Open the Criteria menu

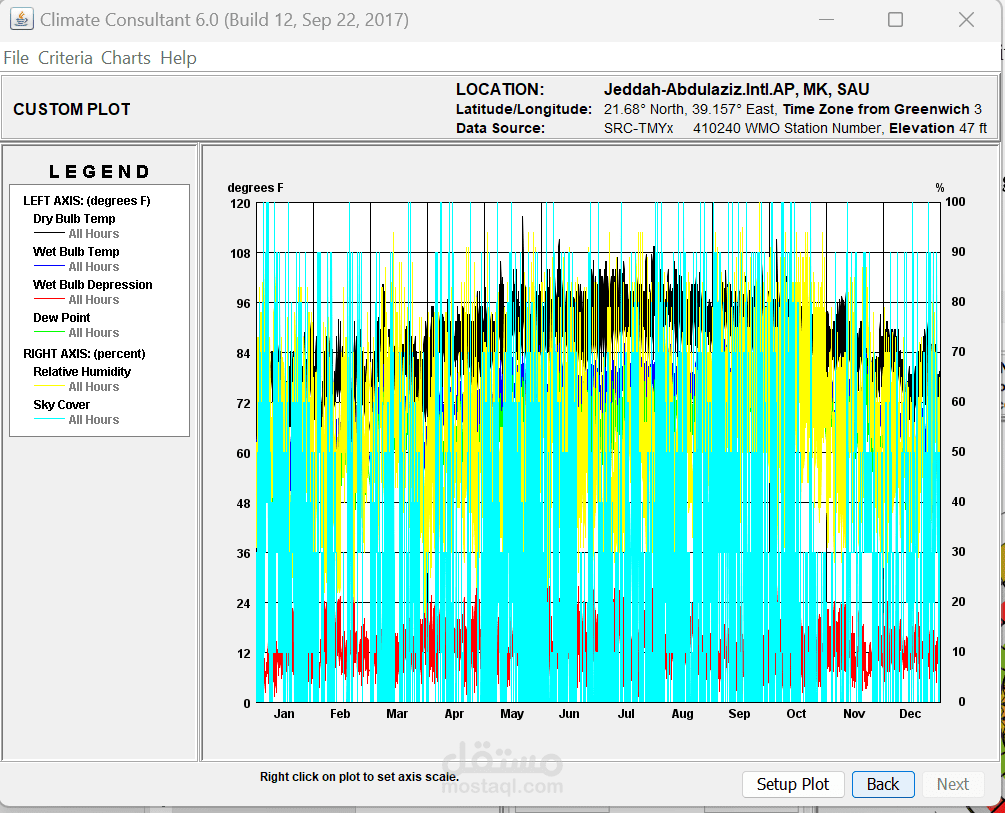[65, 58]
